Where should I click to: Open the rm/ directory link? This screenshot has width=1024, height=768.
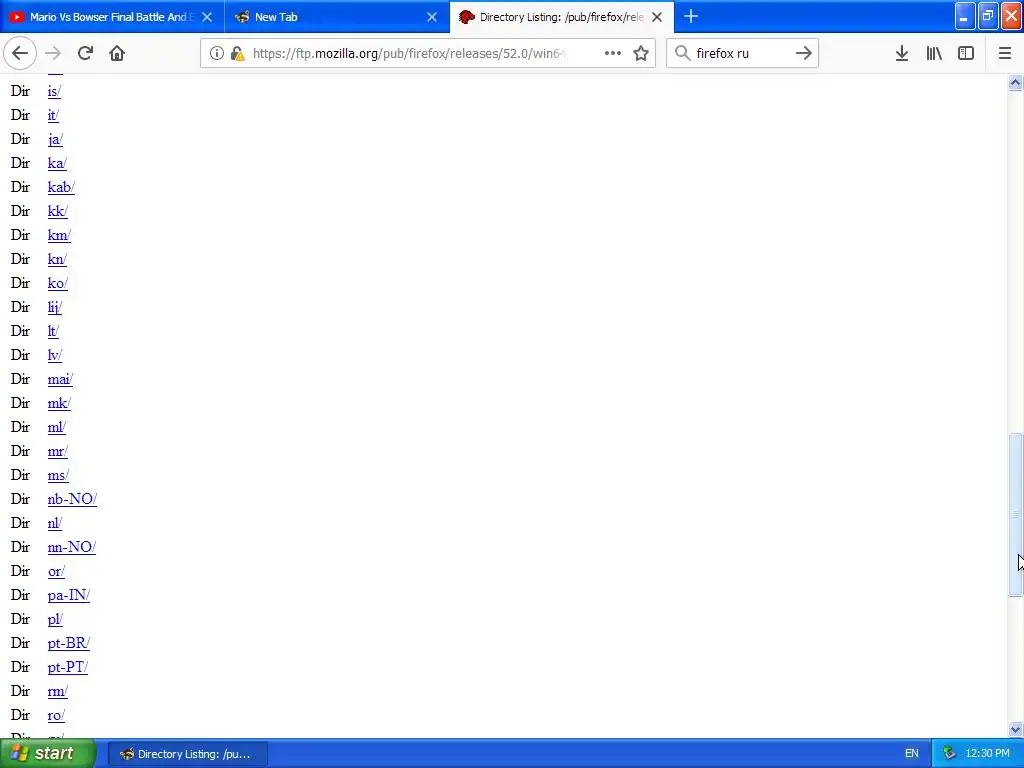tap(58, 692)
